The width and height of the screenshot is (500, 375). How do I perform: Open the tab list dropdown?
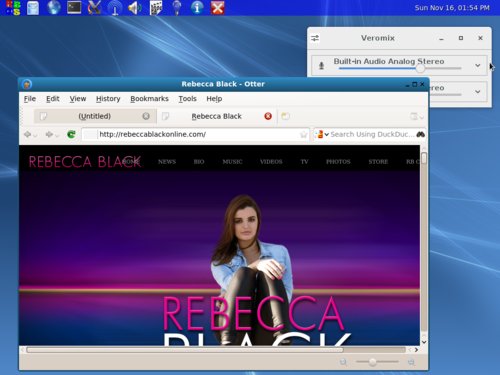click(417, 116)
